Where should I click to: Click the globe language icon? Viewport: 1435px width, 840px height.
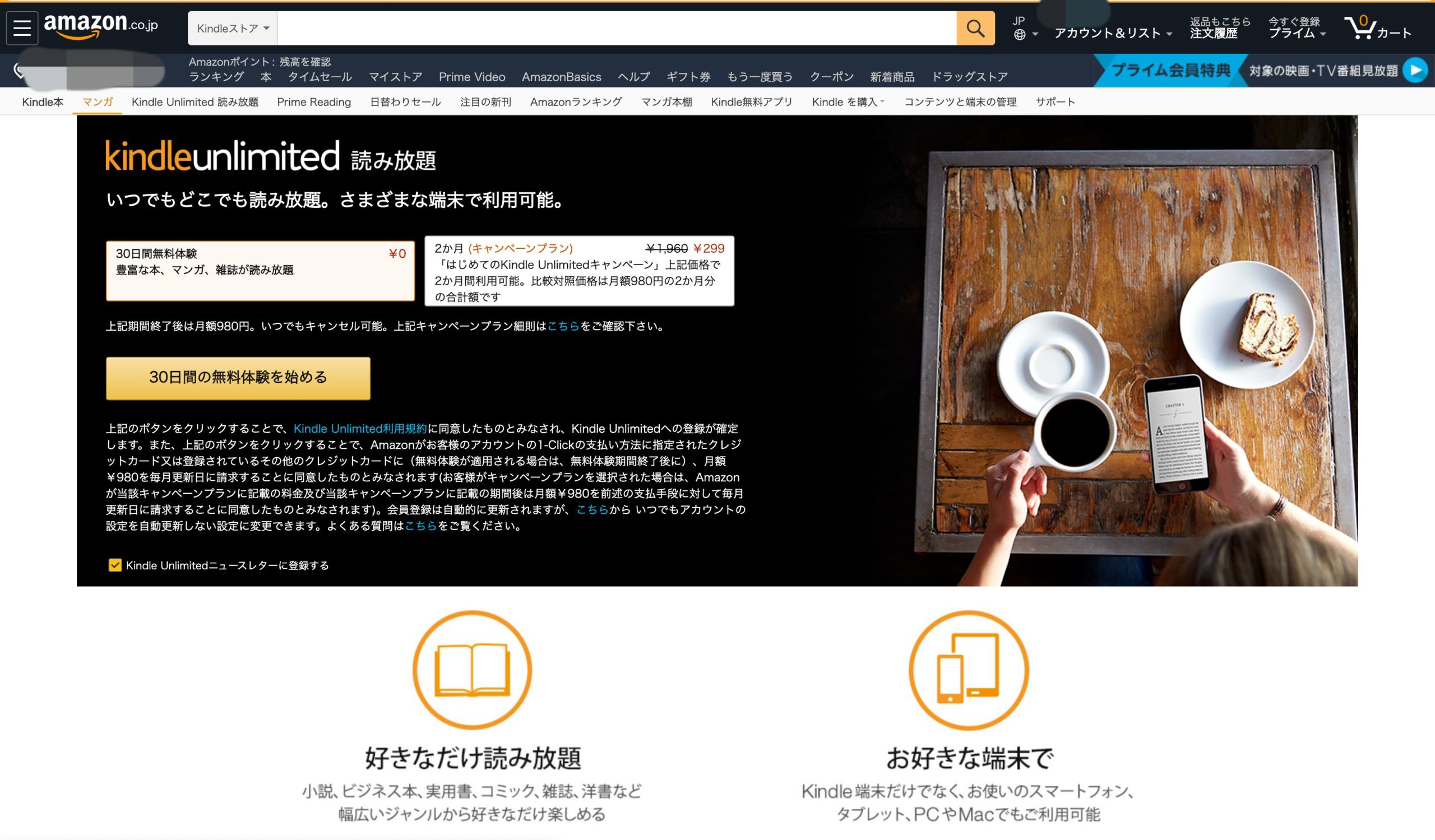coord(1019,35)
